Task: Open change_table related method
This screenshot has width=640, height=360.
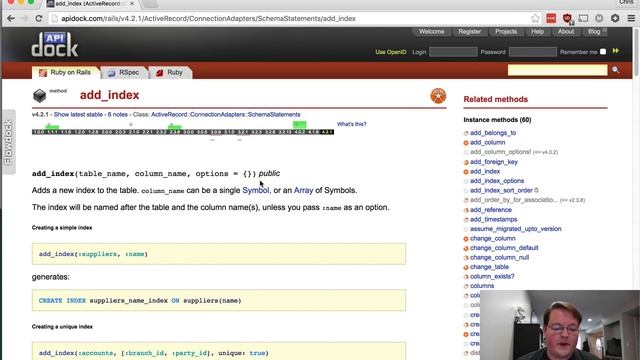Action: coord(489,267)
